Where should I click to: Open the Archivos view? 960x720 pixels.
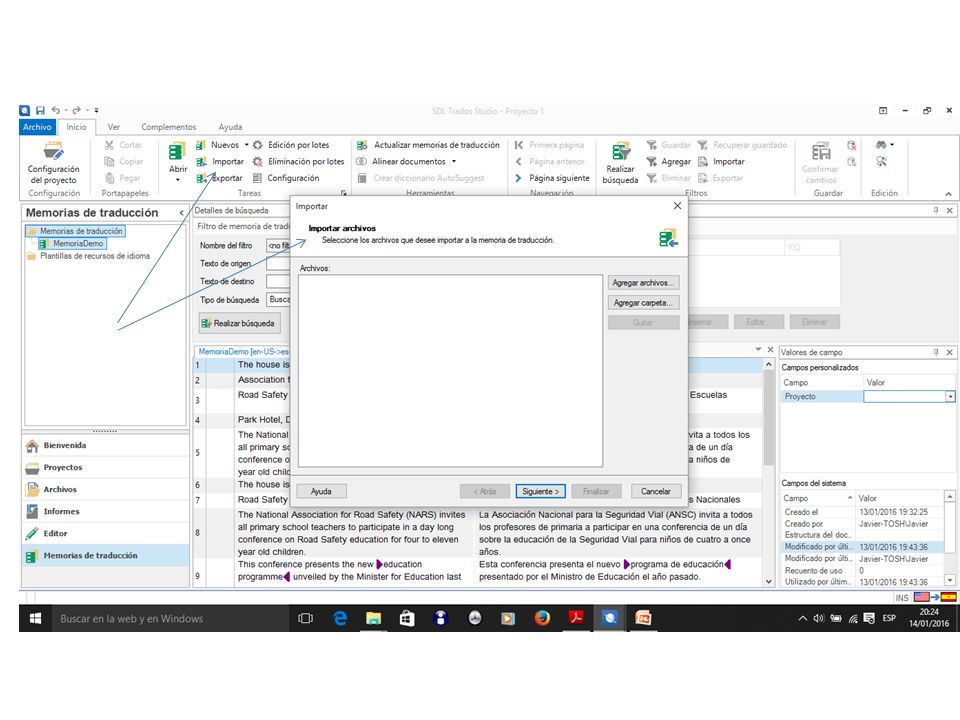click(105, 490)
